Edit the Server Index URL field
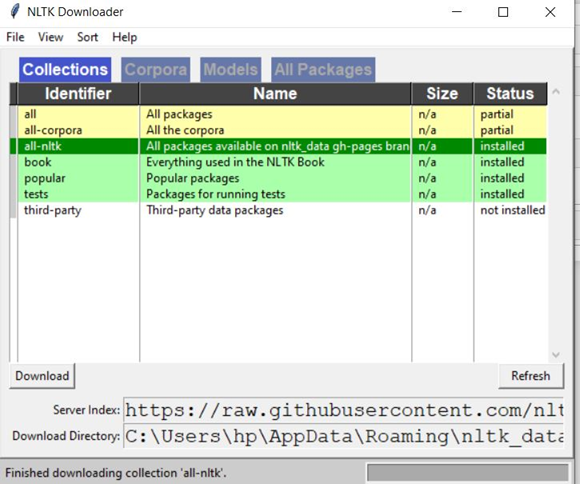Image resolution: width=580 pixels, height=484 pixels. coord(343,410)
